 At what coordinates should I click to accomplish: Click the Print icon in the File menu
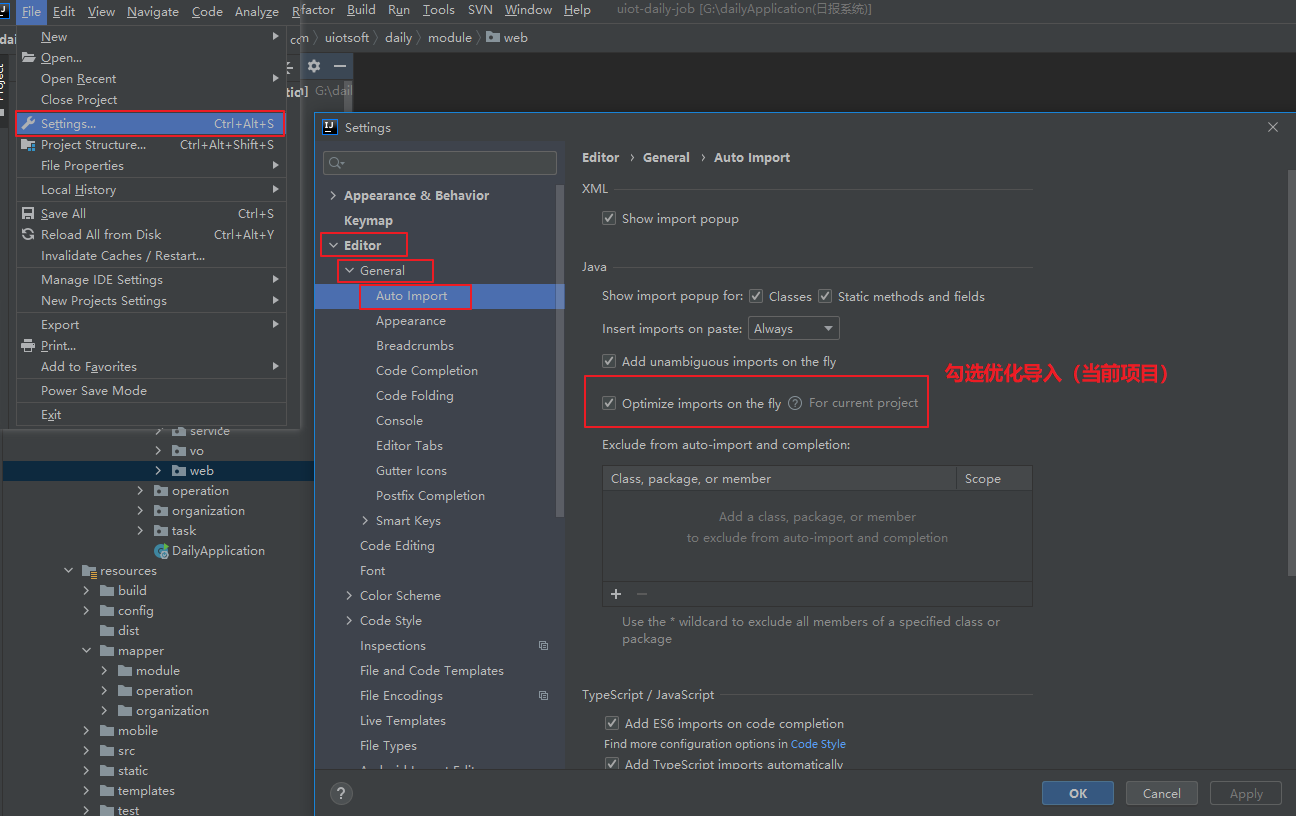(28, 346)
